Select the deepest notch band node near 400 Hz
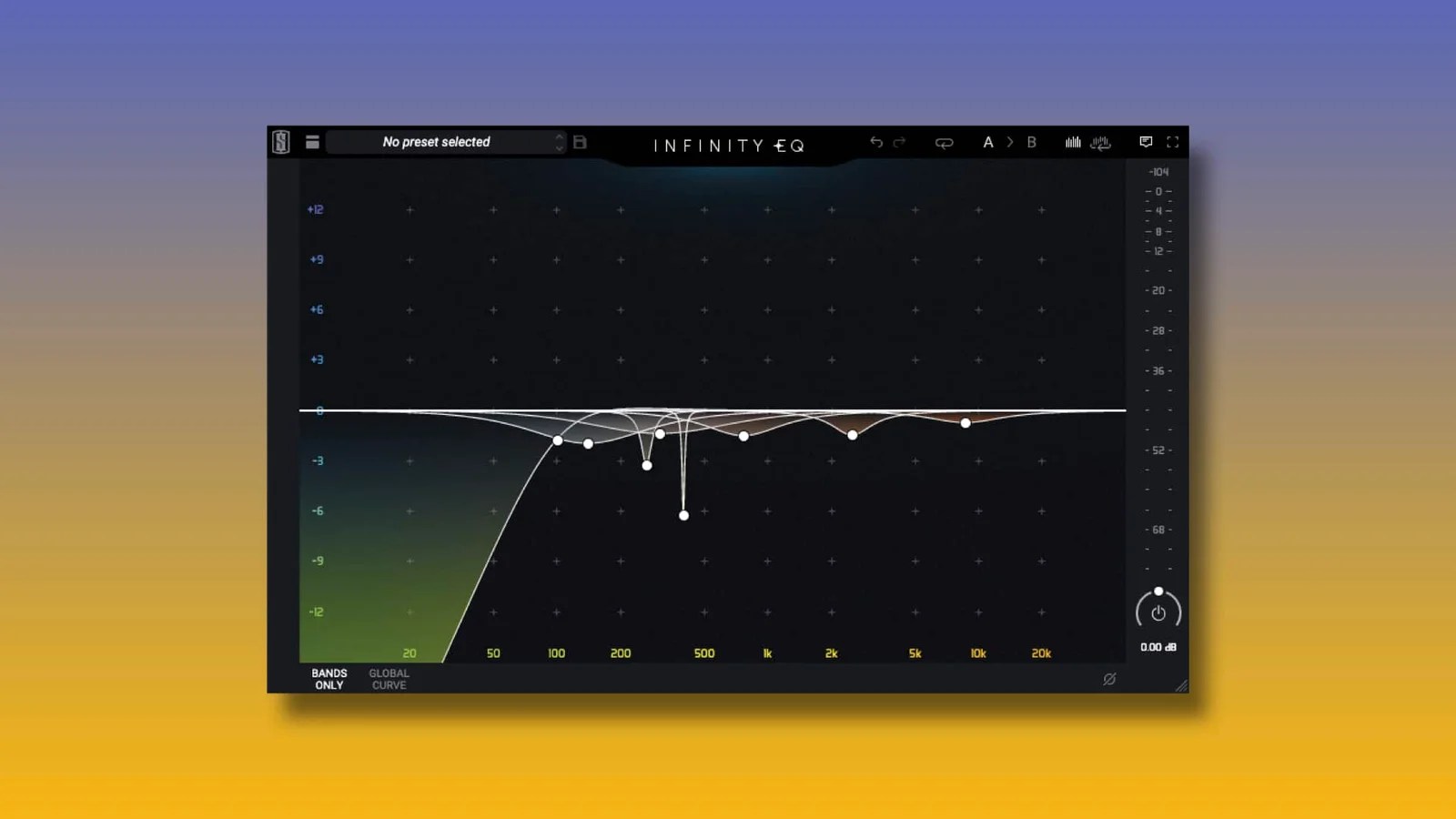Viewport: 1456px width, 819px height. pyautogui.click(x=684, y=516)
